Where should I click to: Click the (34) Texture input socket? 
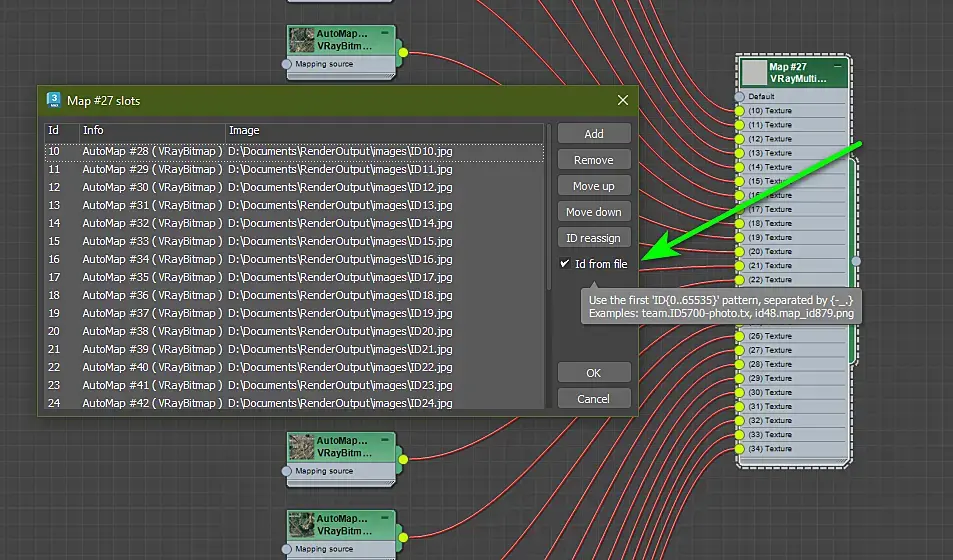click(x=740, y=449)
